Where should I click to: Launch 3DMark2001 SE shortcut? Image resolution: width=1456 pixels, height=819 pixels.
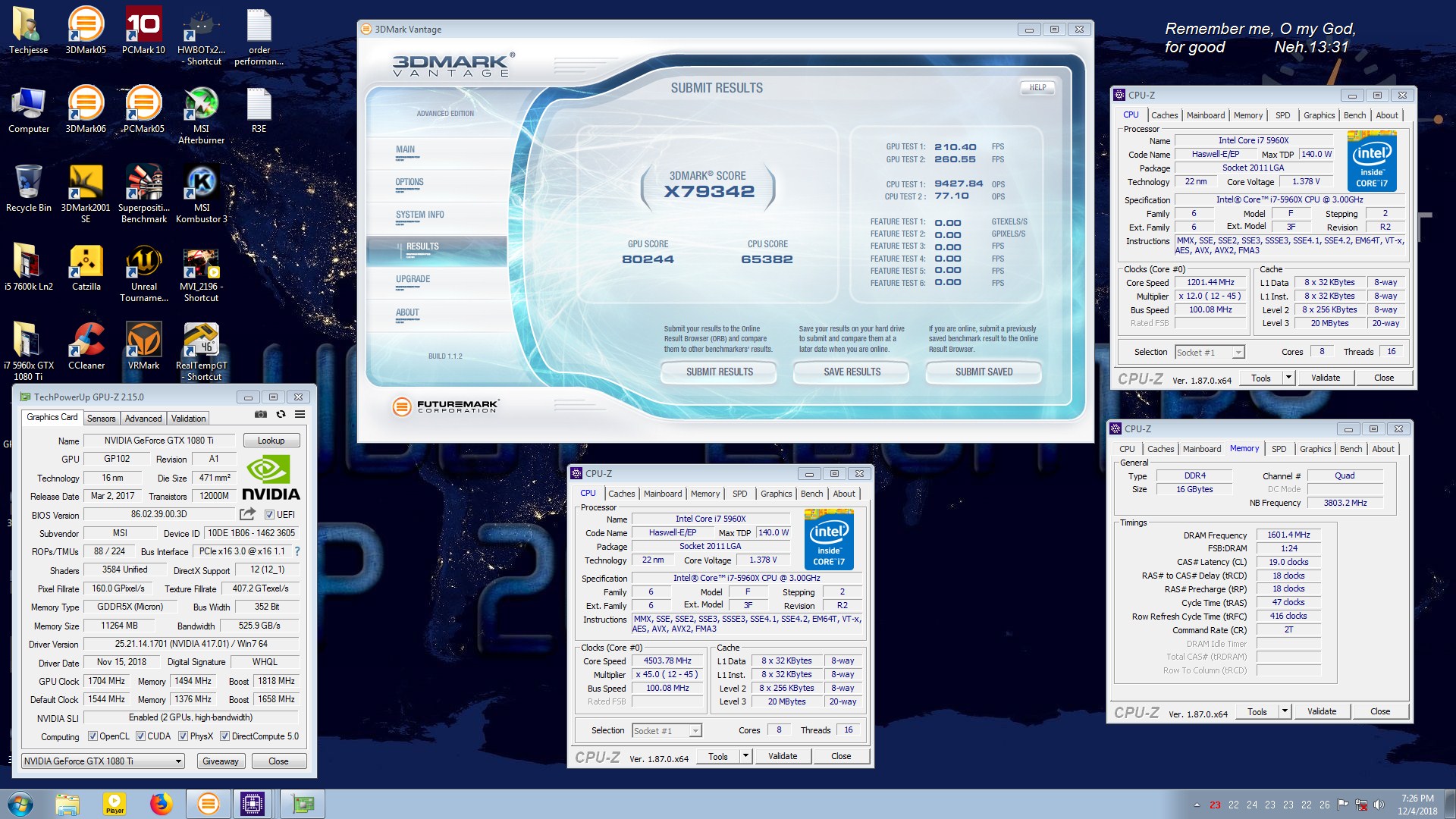tap(86, 193)
